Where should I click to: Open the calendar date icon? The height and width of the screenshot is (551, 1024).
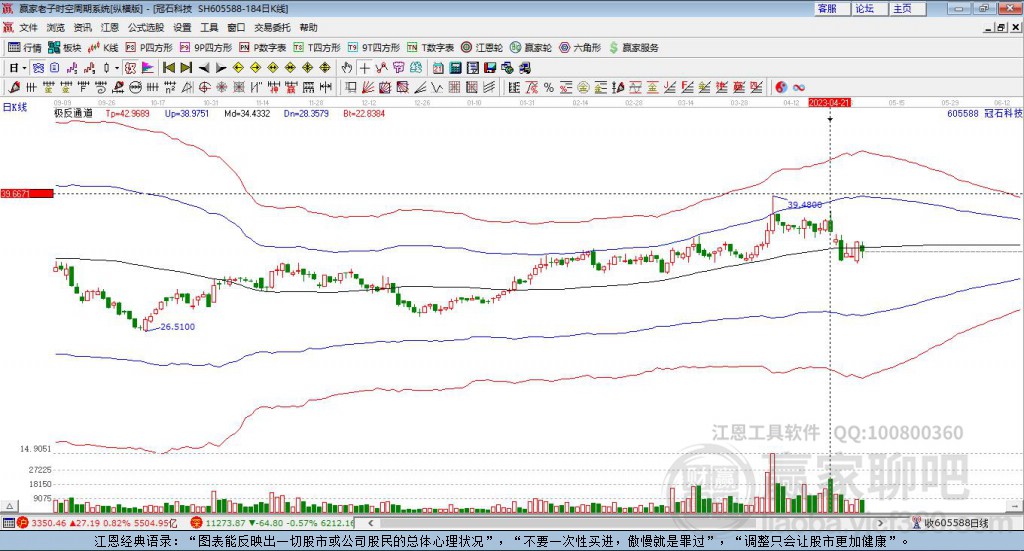pos(438,68)
